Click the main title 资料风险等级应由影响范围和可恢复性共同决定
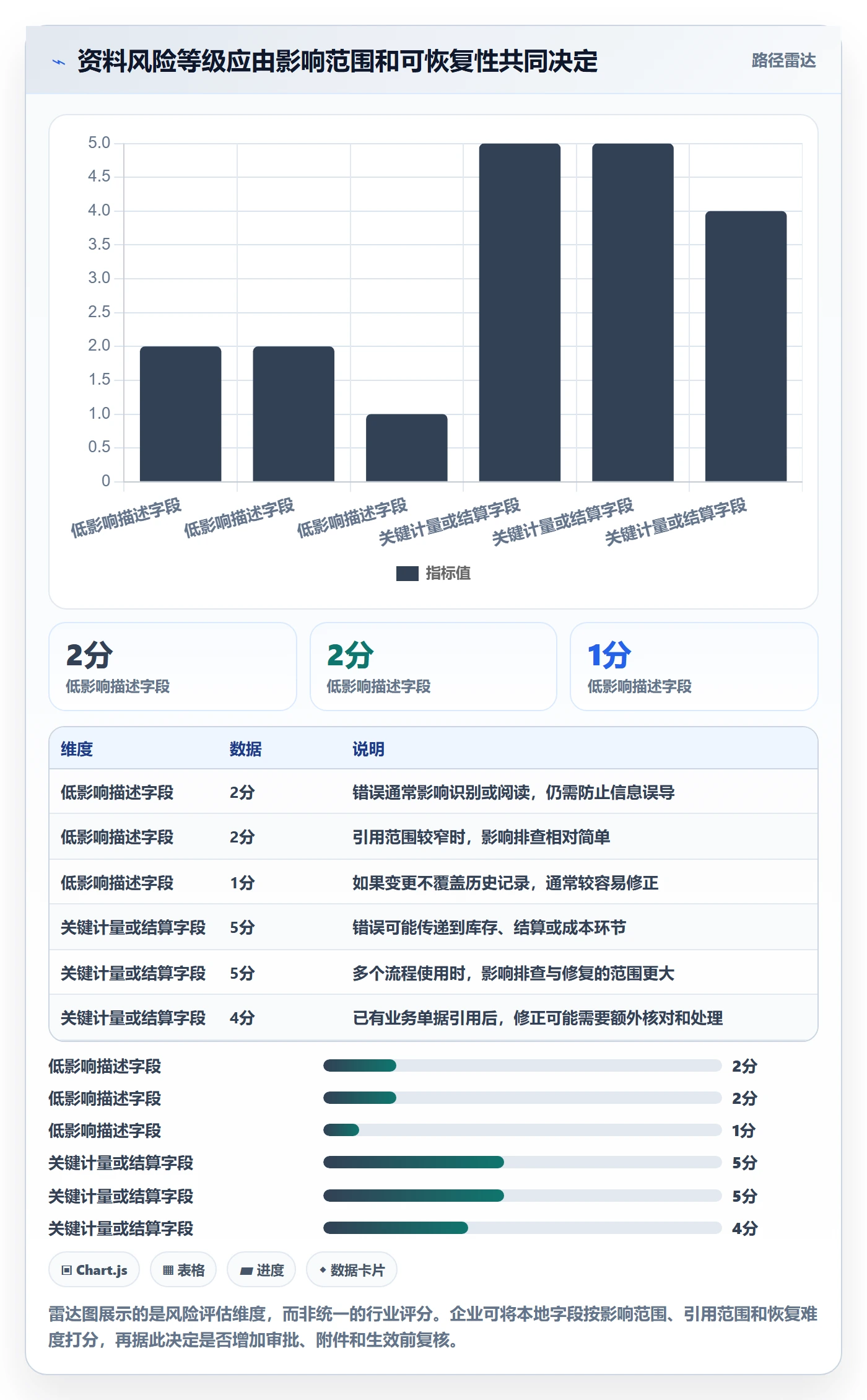This screenshot has width=867, height=1400. point(338,61)
